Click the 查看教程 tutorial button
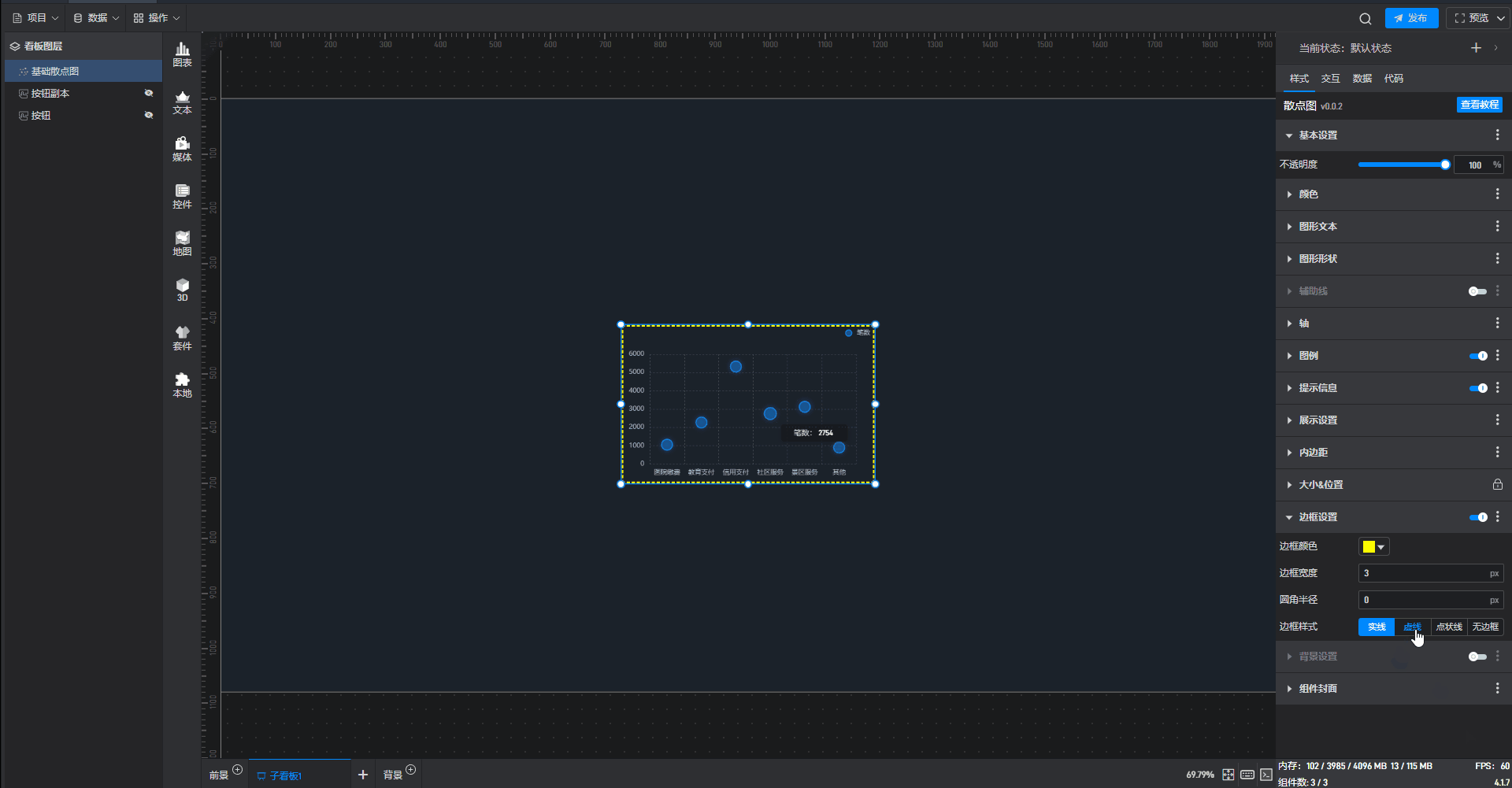Screen dimensions: 1512x788 1479,105
